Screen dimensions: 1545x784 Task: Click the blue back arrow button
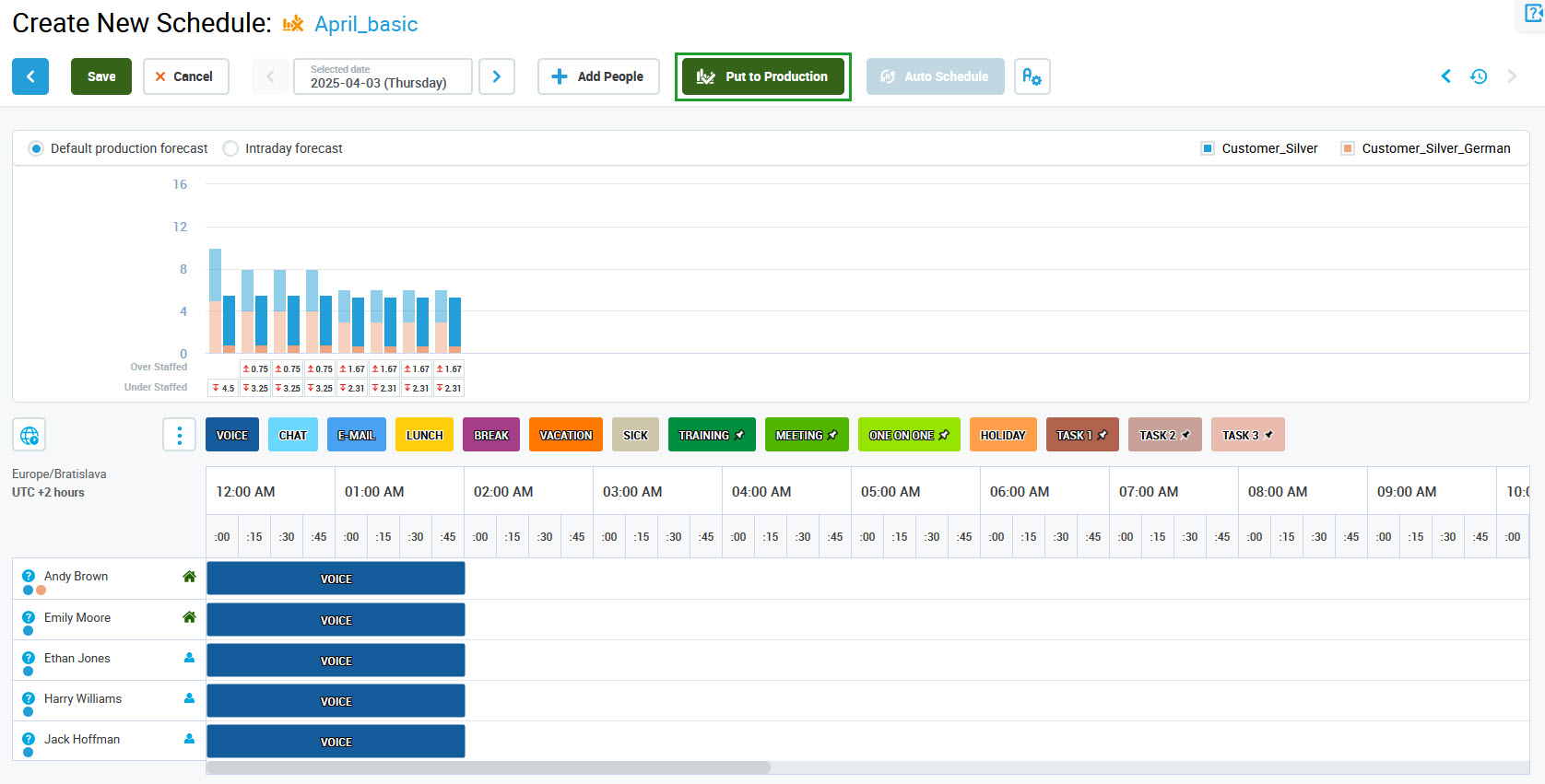[x=30, y=76]
